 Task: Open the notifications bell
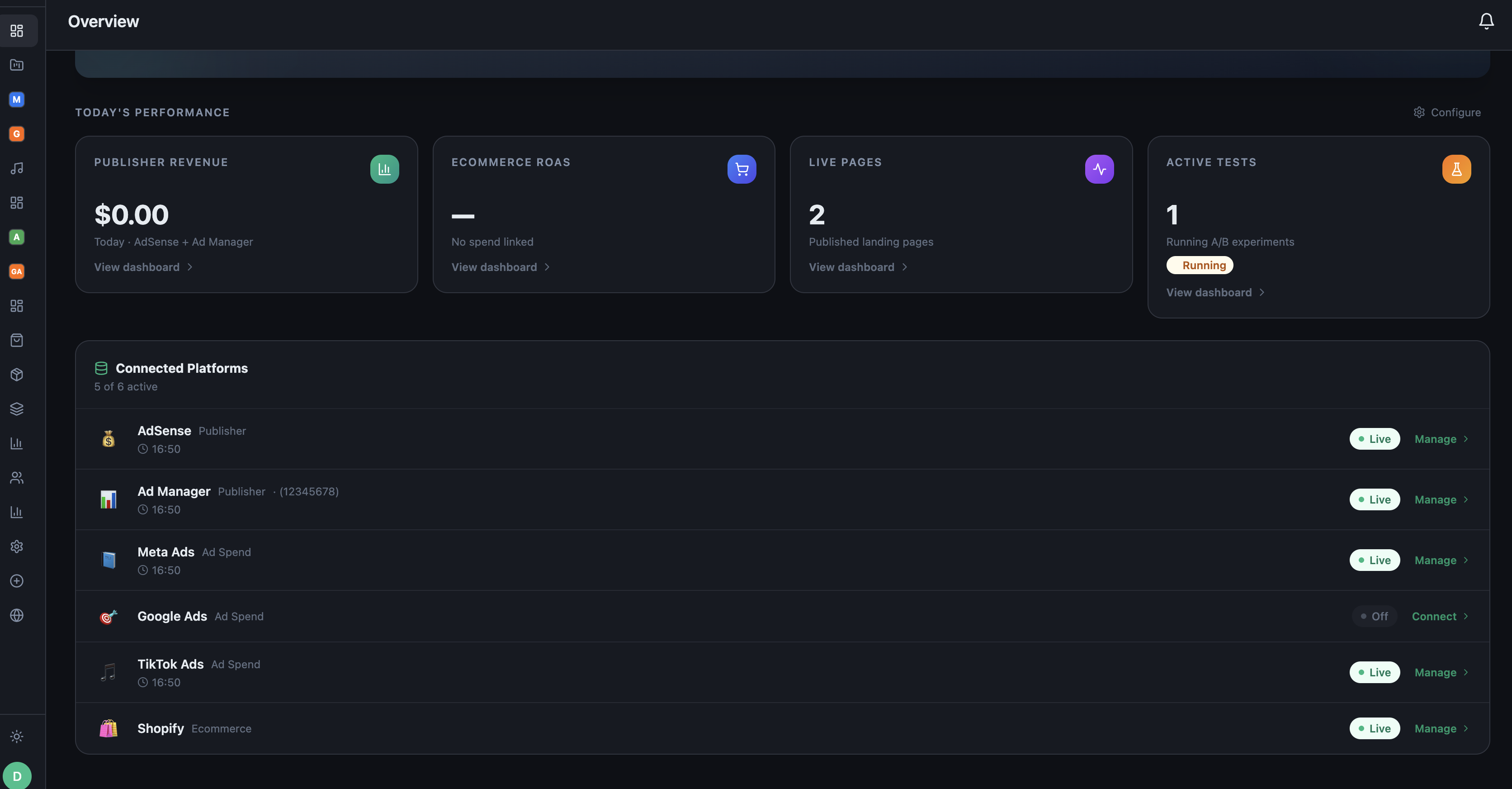(x=1486, y=21)
